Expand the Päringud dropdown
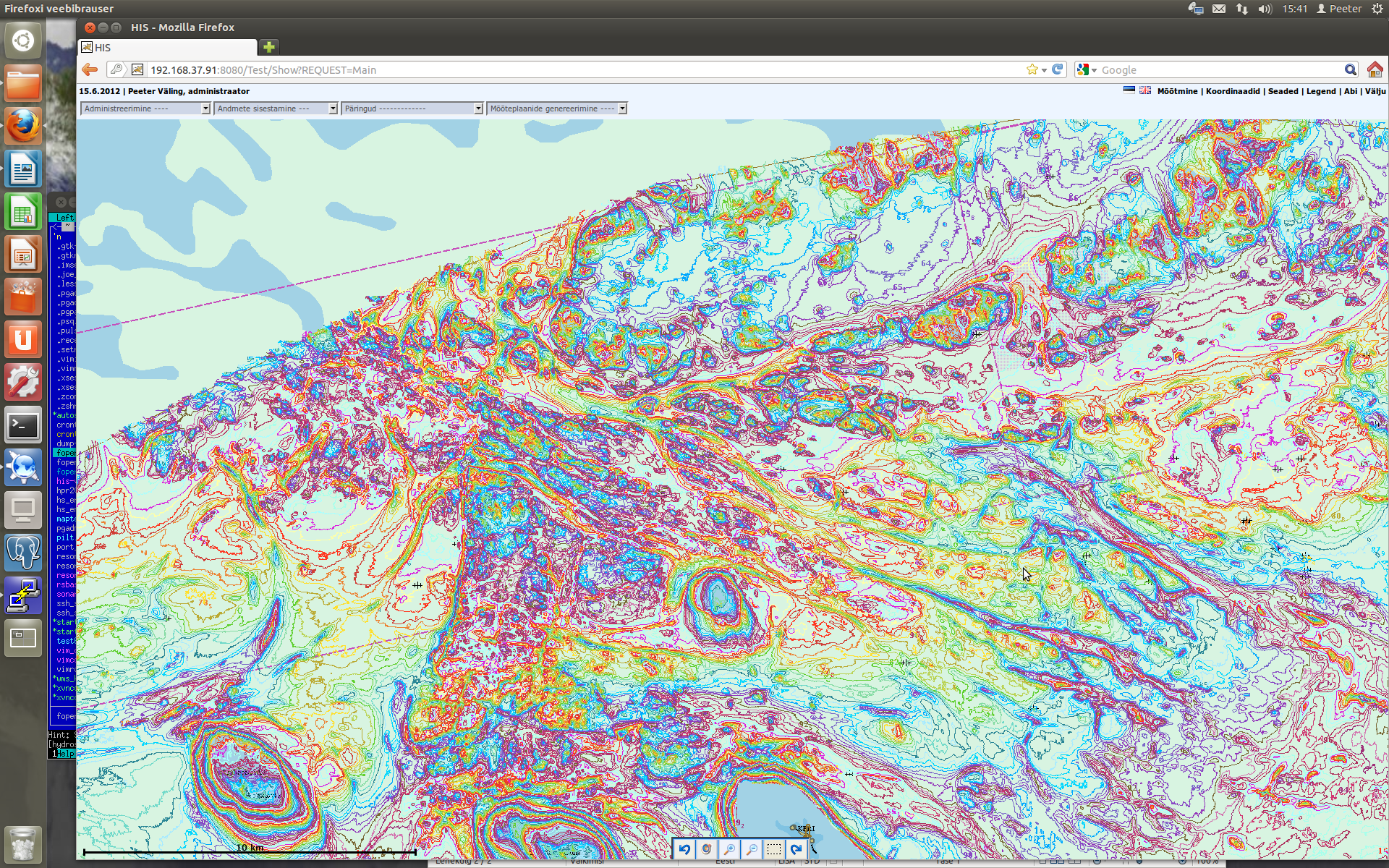Screen dimensions: 1389x868 [412, 109]
